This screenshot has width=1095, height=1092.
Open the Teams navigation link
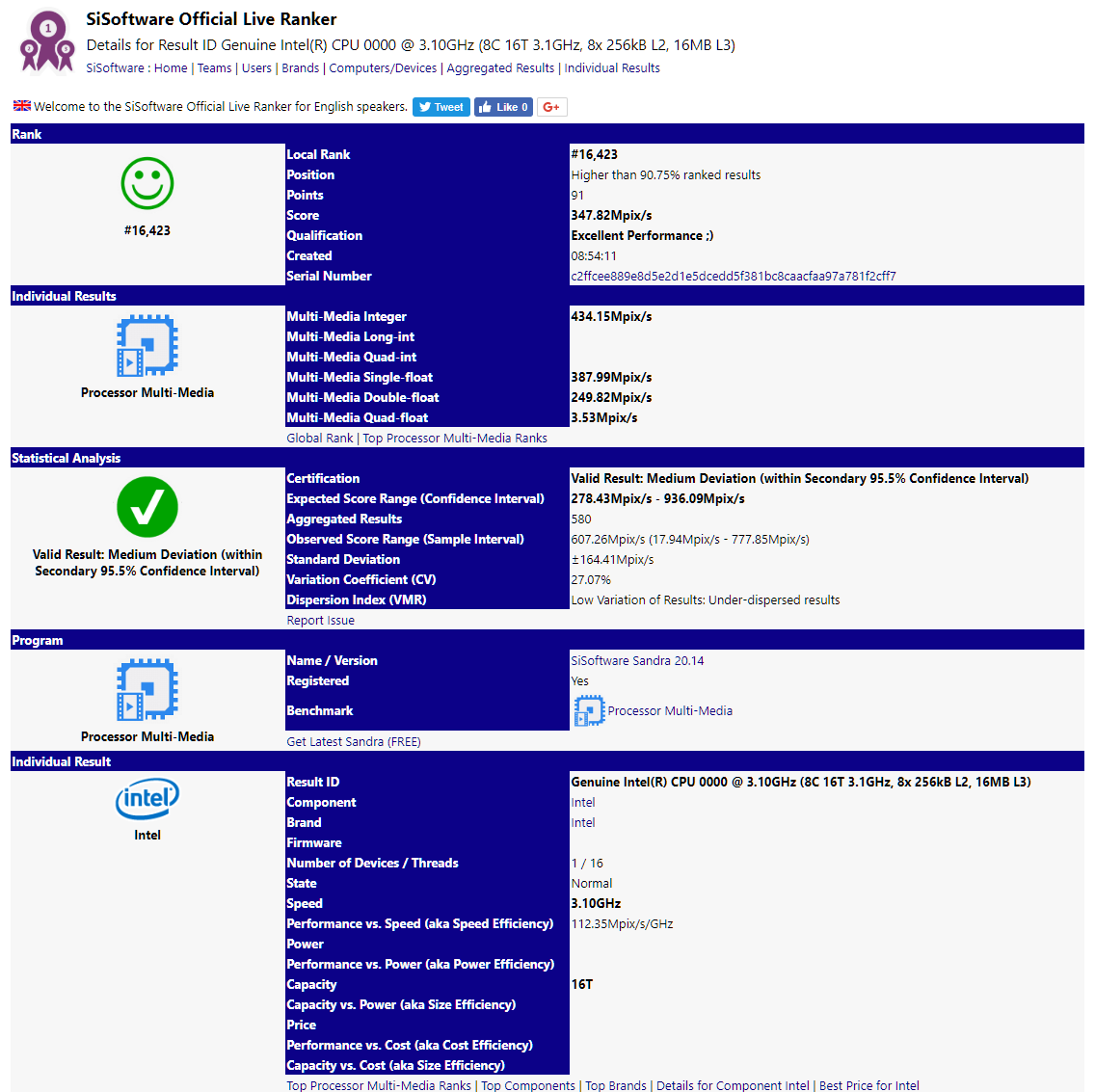pos(214,67)
